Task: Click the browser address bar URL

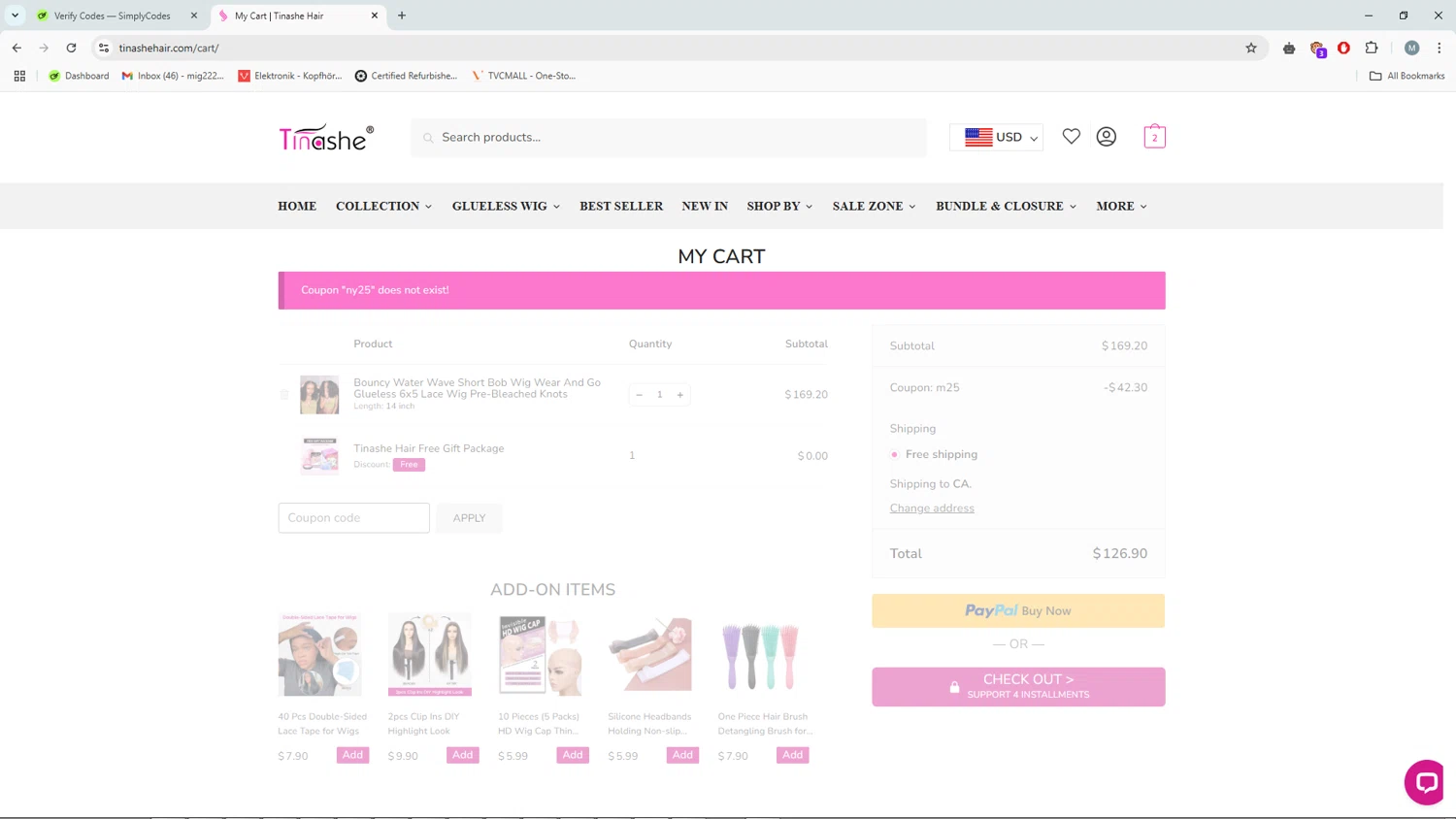Action: 169,48
